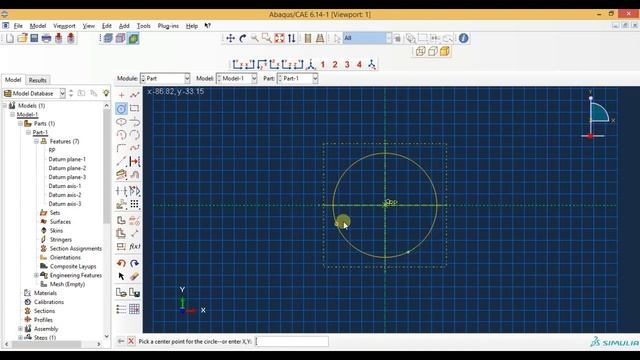Open the Viewport menu
The width and height of the screenshot is (640, 360).
[x=64, y=26]
